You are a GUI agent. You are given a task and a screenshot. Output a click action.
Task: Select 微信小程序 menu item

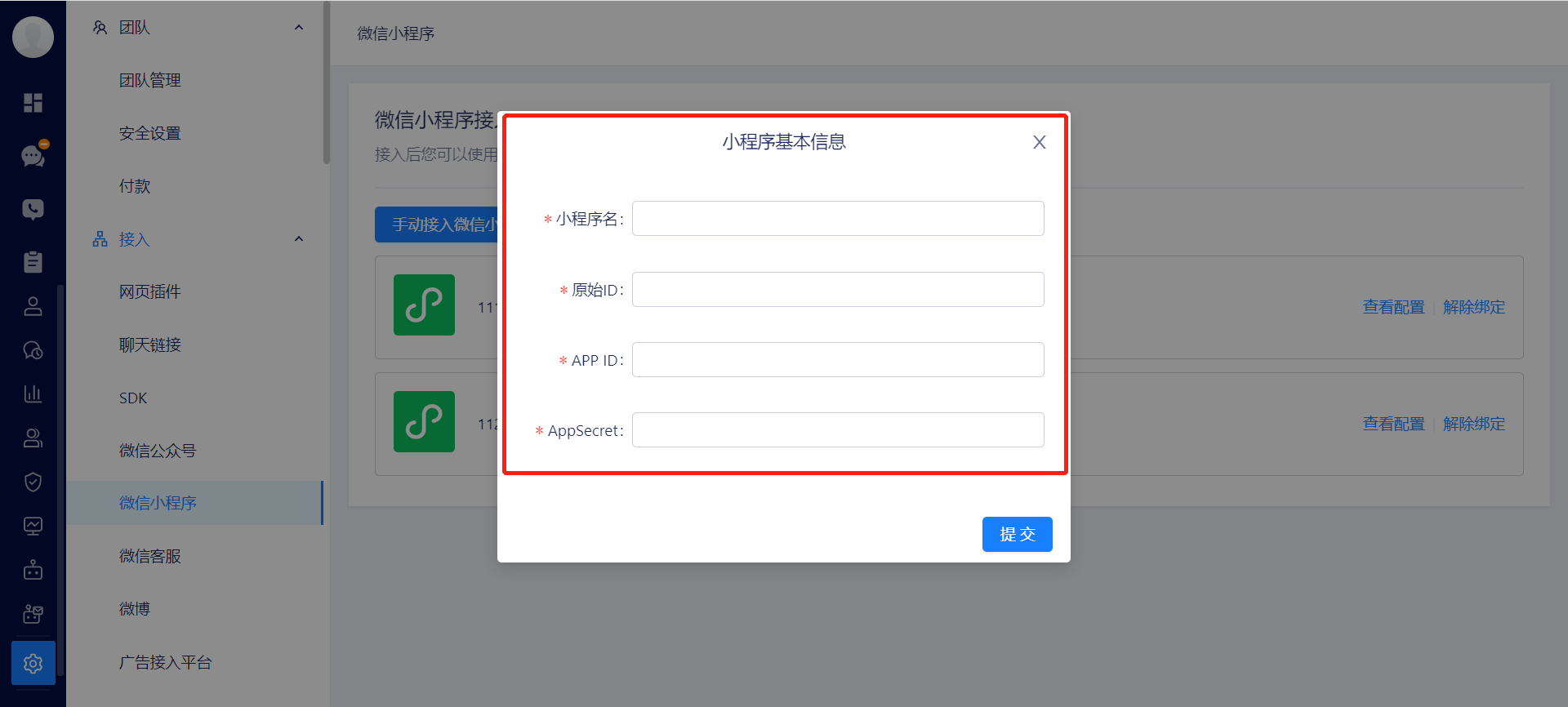pos(194,503)
